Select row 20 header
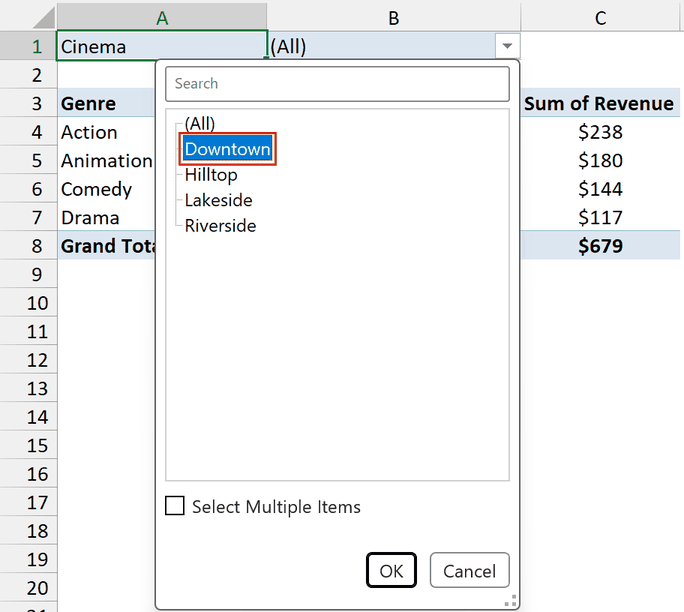This screenshot has height=612, width=684. 28,588
